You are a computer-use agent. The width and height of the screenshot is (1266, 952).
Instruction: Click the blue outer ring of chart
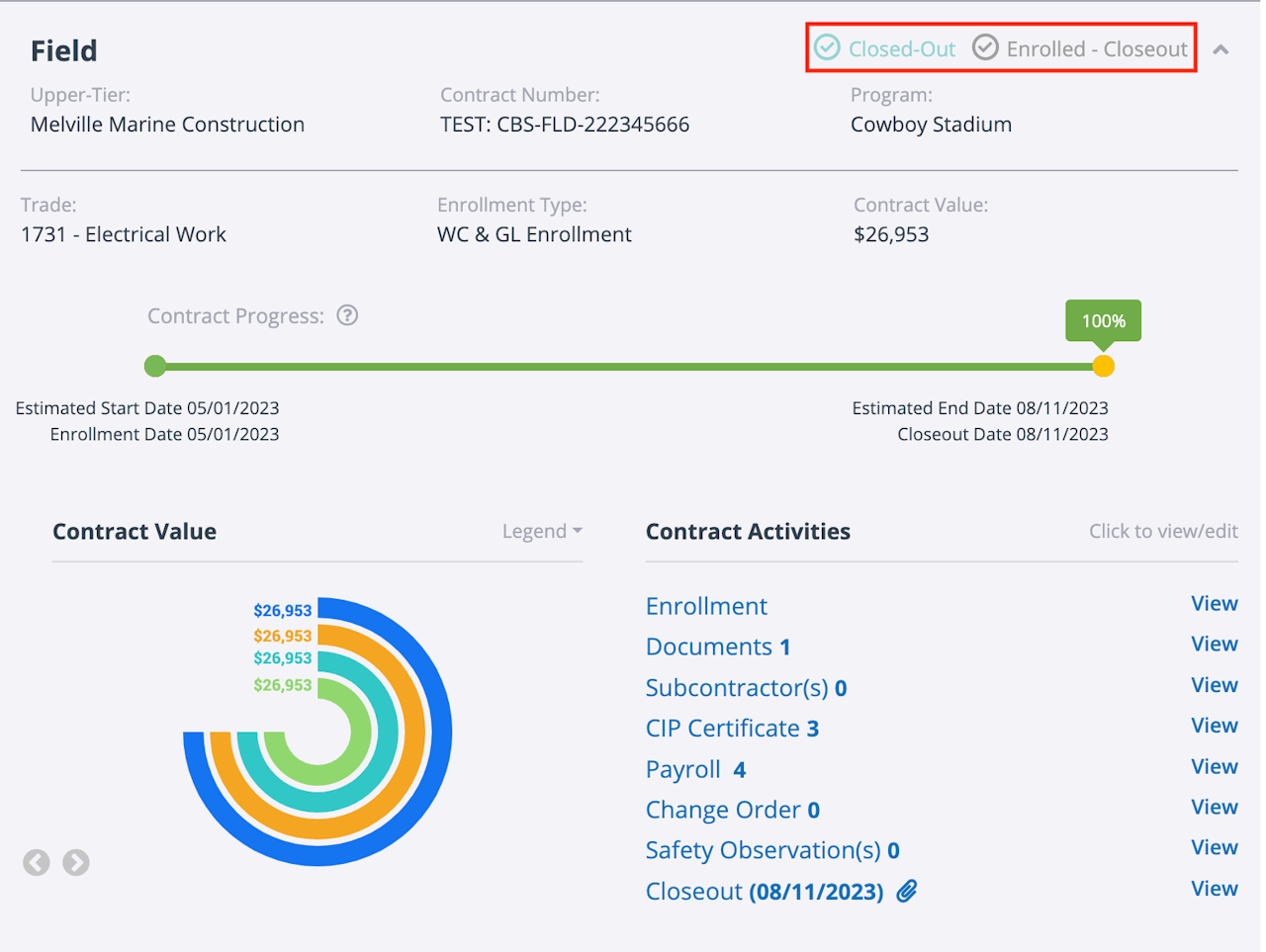click(441, 732)
